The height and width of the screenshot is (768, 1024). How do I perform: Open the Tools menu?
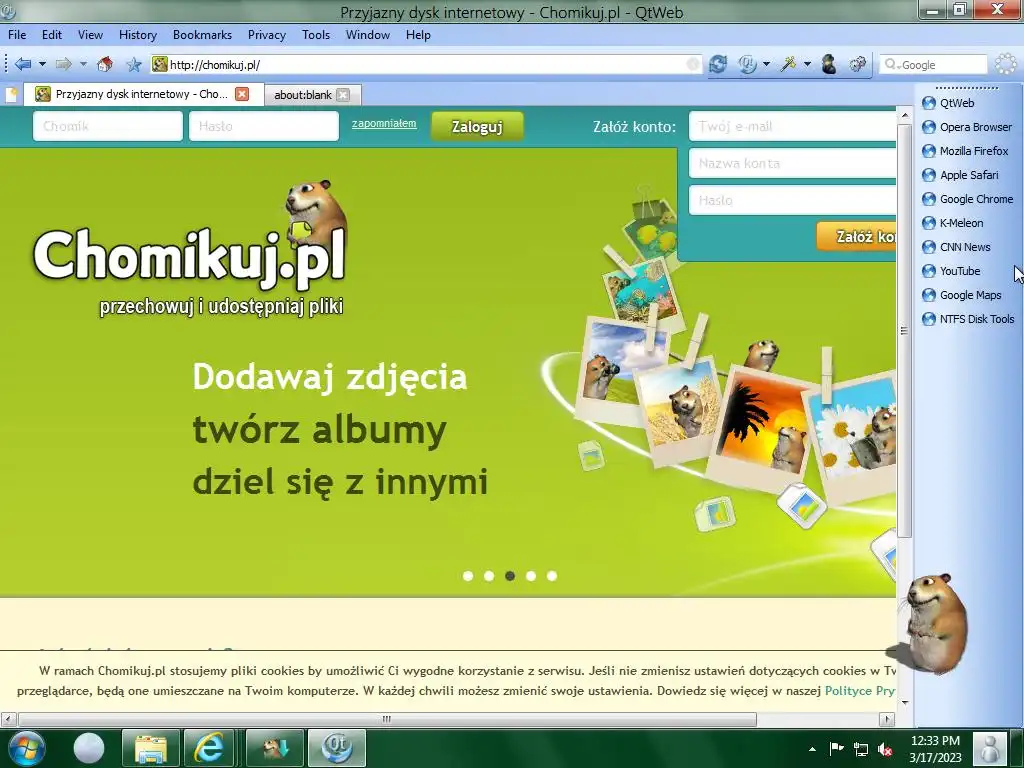(316, 35)
